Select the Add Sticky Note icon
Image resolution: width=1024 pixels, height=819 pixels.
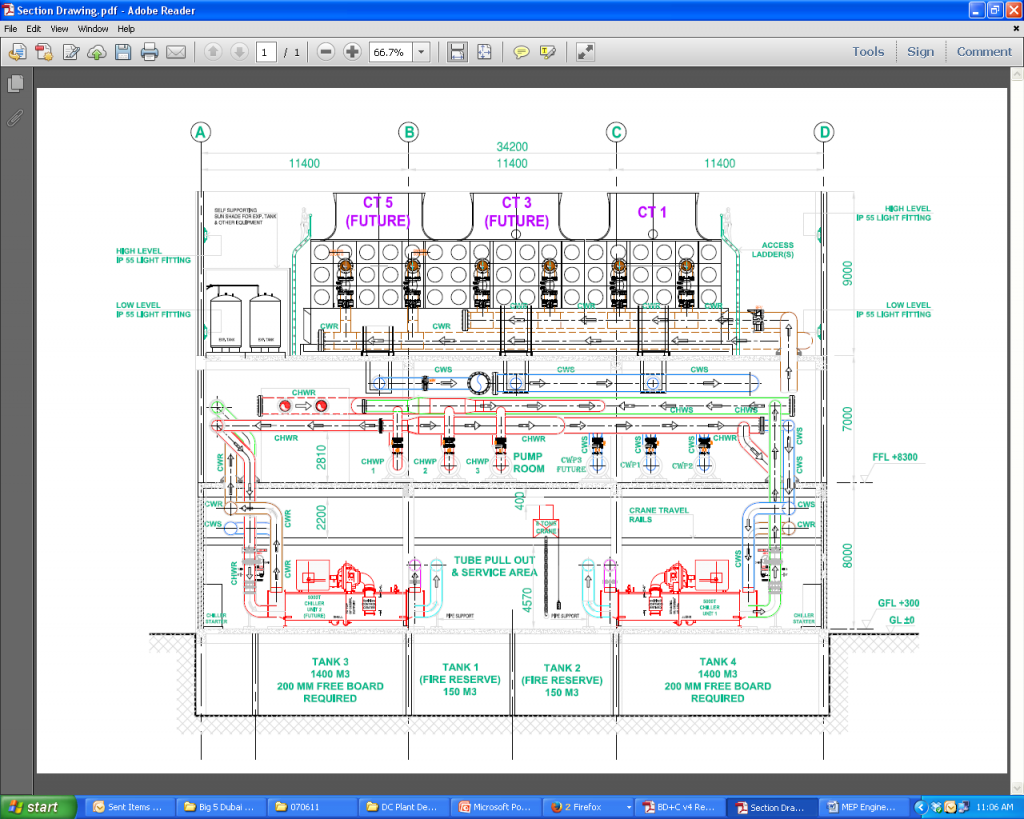coord(521,52)
